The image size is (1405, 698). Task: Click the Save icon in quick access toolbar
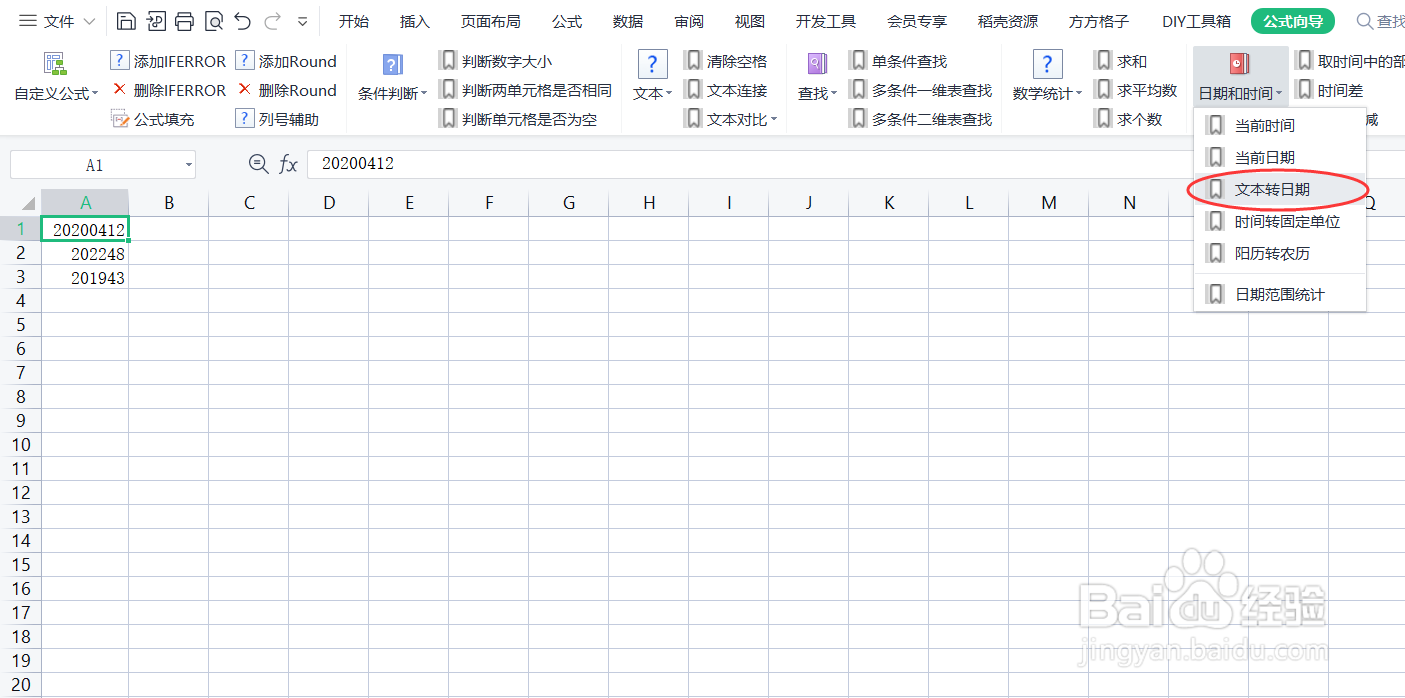[x=126, y=21]
